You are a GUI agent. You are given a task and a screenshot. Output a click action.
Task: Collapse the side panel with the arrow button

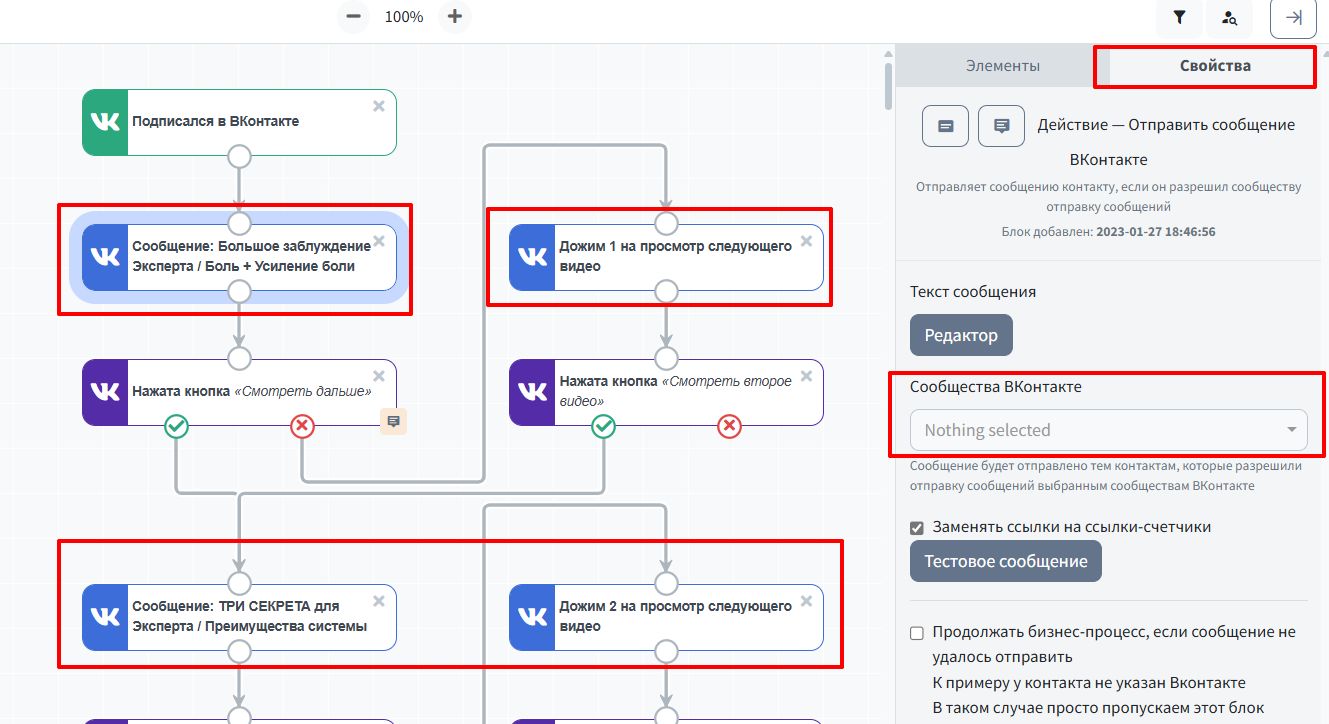point(1293,18)
